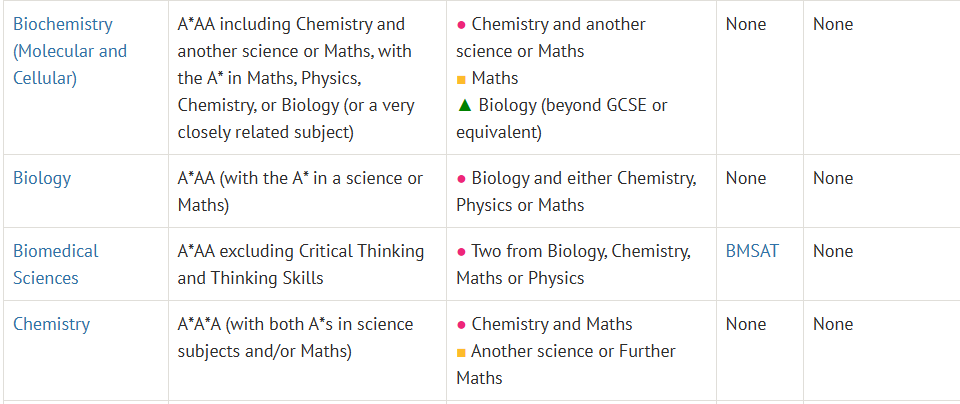Click the last None cell in the Biology row
The image size is (960, 404).
[x=833, y=178]
